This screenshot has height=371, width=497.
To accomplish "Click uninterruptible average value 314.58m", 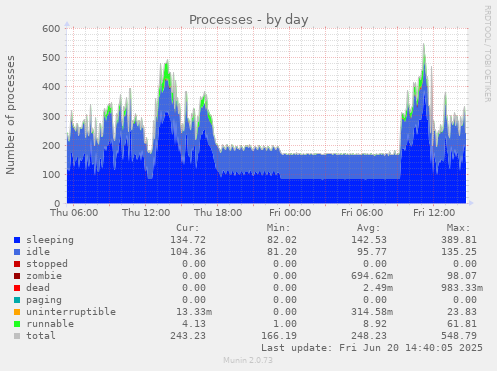I will 372,312.
